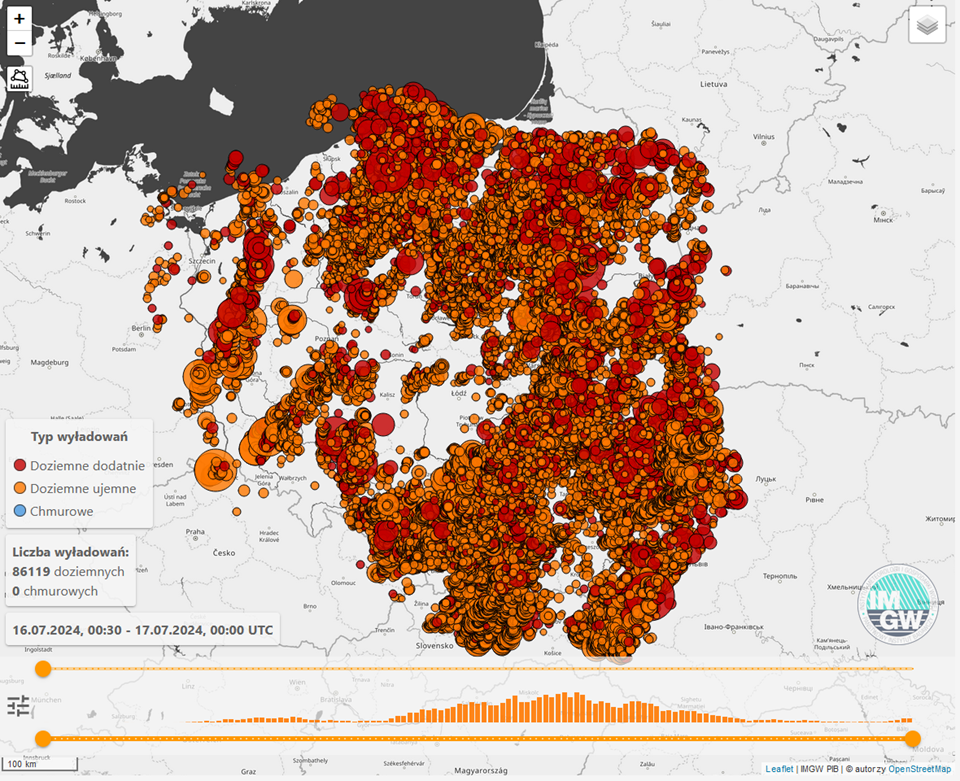The height and width of the screenshot is (781, 960).
Task: Click the 'Lietuva' country label on map
Action: (714, 84)
